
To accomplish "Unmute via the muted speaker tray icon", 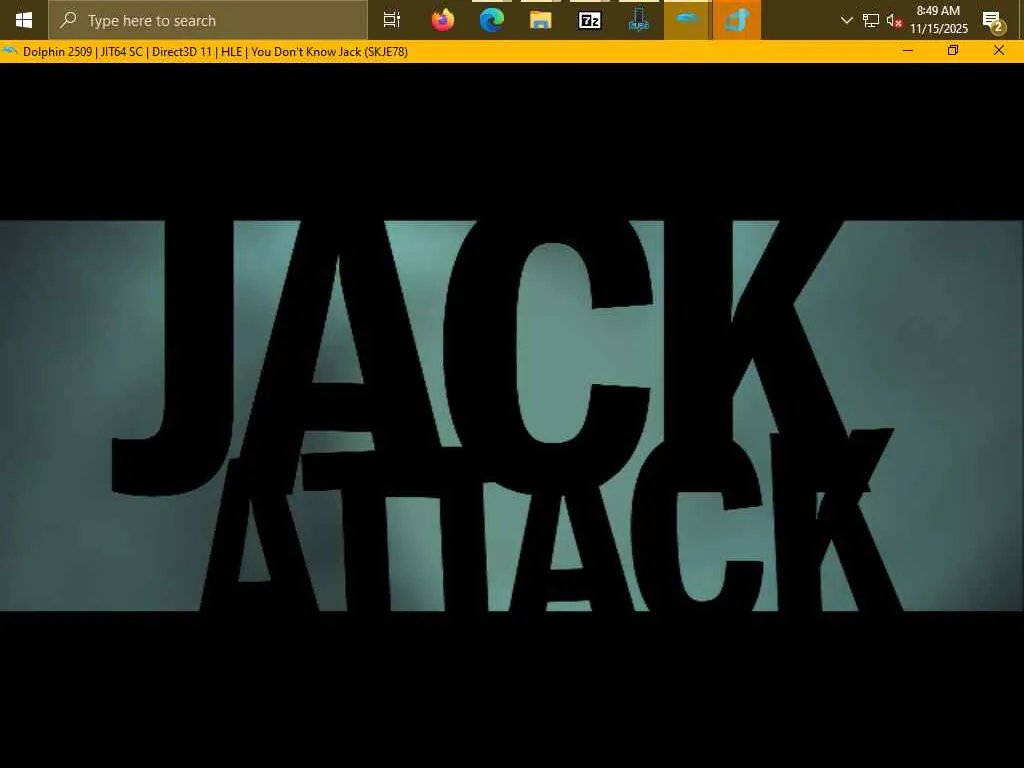I will pos(894,20).
